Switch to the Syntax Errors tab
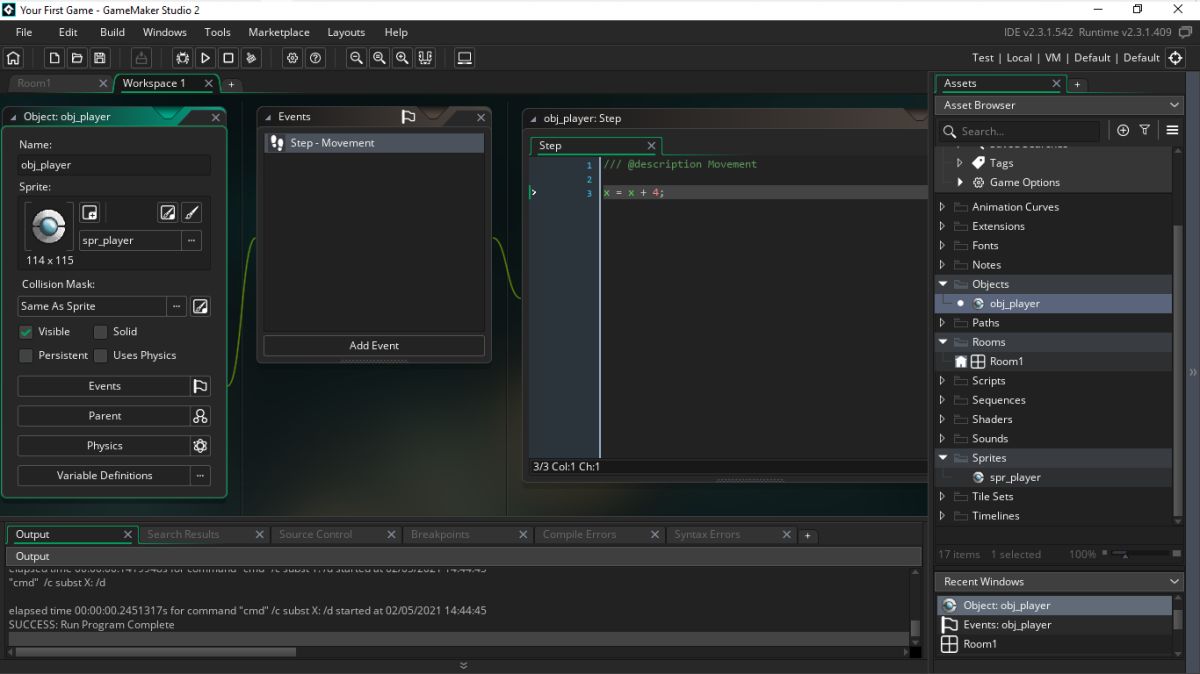The width and height of the screenshot is (1200, 674). [x=731, y=534]
